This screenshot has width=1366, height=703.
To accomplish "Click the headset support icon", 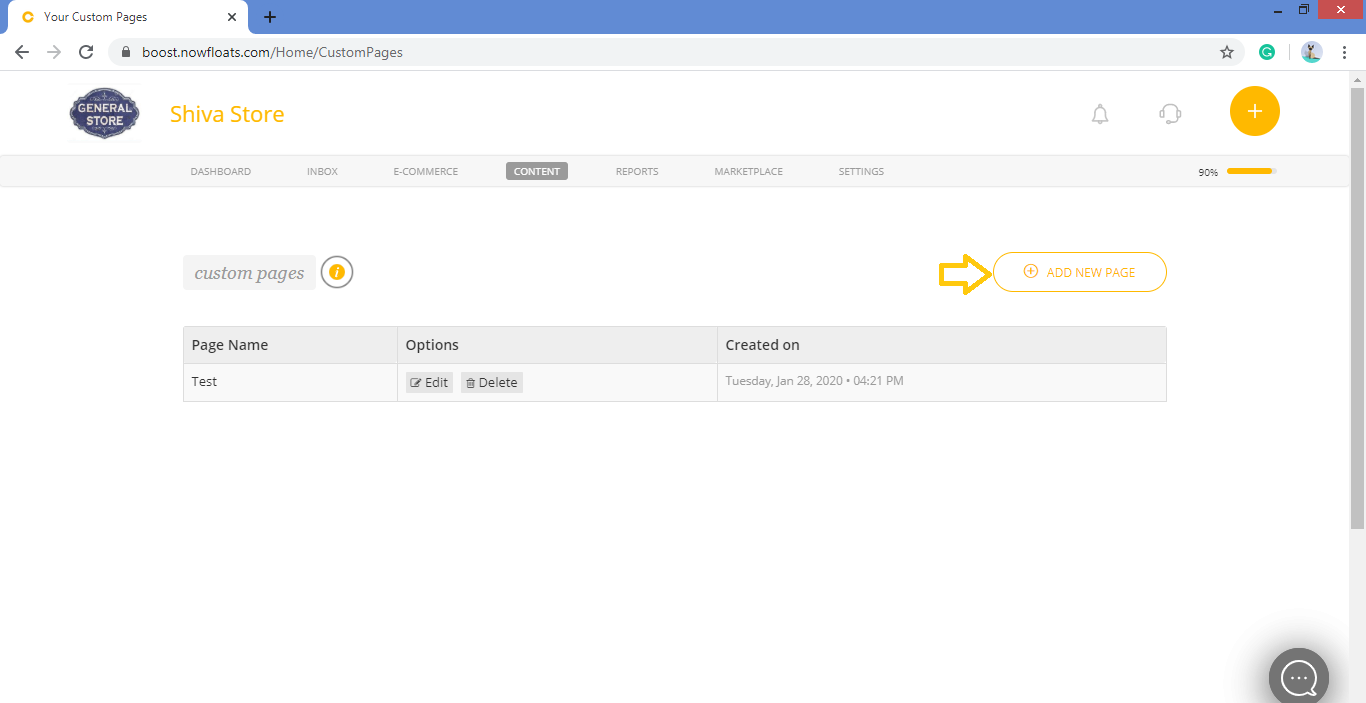I will pos(1169,114).
